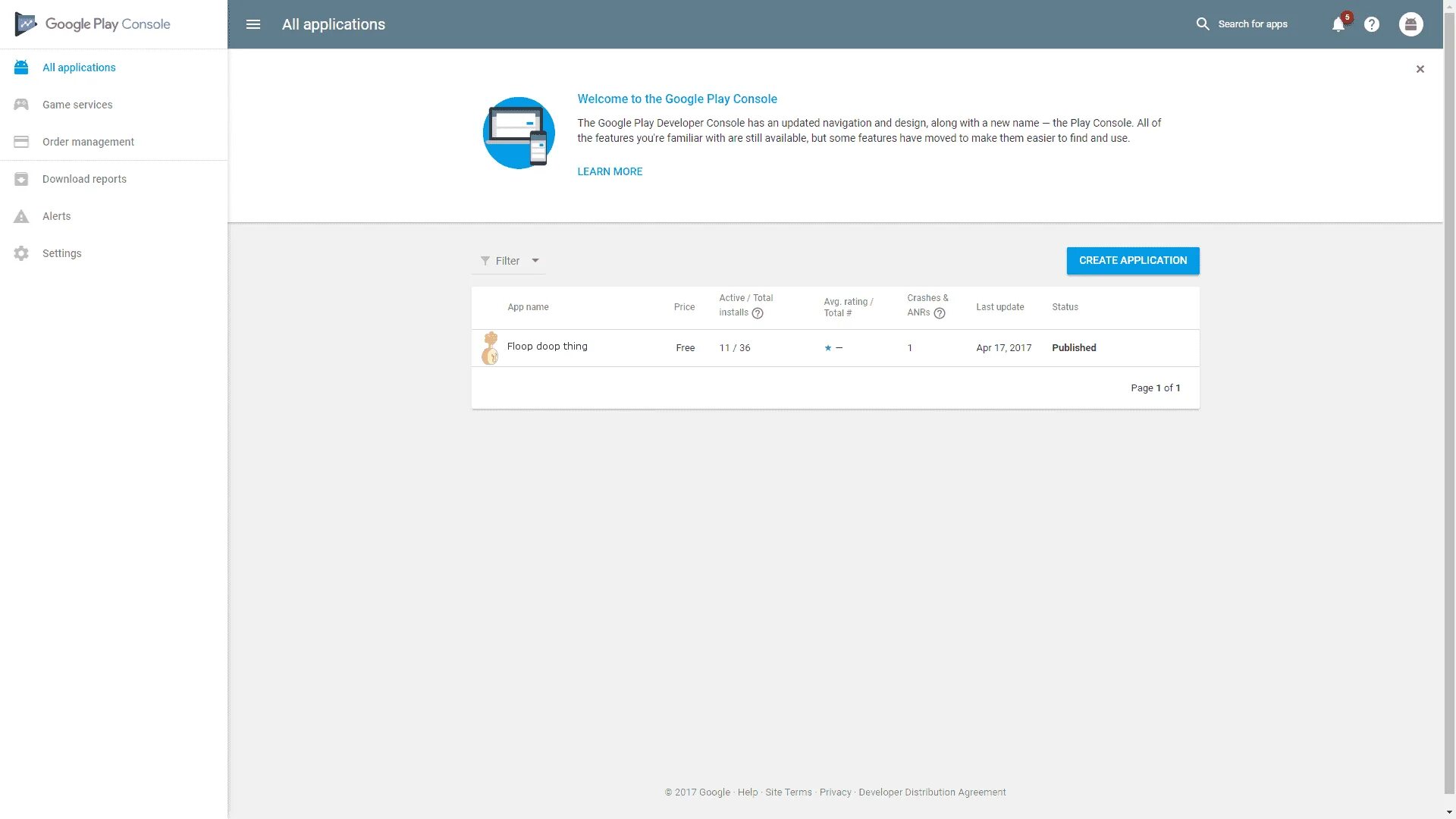This screenshot has width=1456, height=819.
Task: Toggle the hamburger menu open
Action: pos(252,24)
